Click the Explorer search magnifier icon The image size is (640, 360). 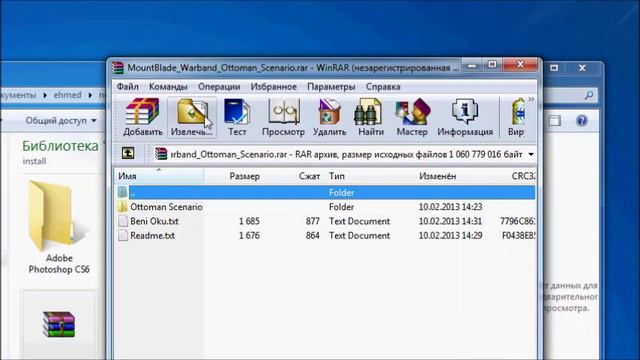tap(589, 95)
